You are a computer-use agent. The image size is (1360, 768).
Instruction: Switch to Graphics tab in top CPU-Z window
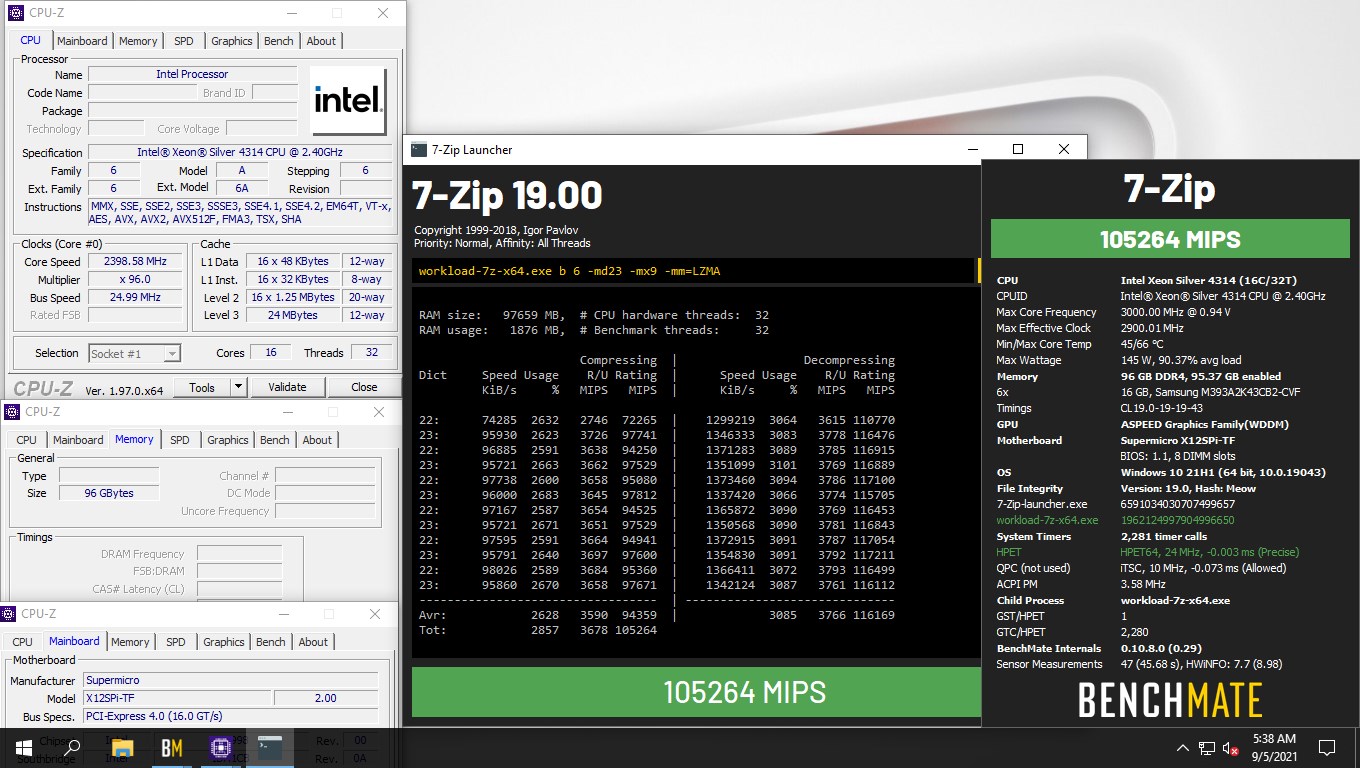(x=232, y=41)
